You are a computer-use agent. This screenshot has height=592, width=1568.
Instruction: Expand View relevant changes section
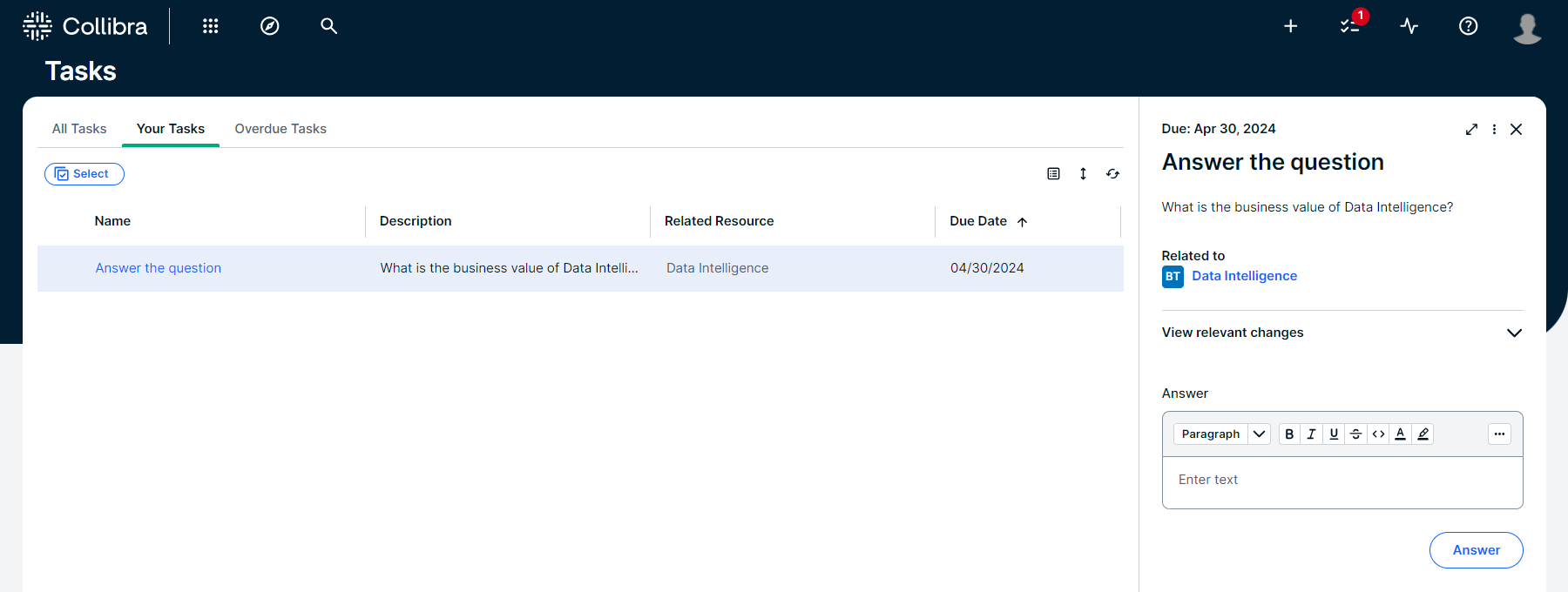coord(1342,333)
